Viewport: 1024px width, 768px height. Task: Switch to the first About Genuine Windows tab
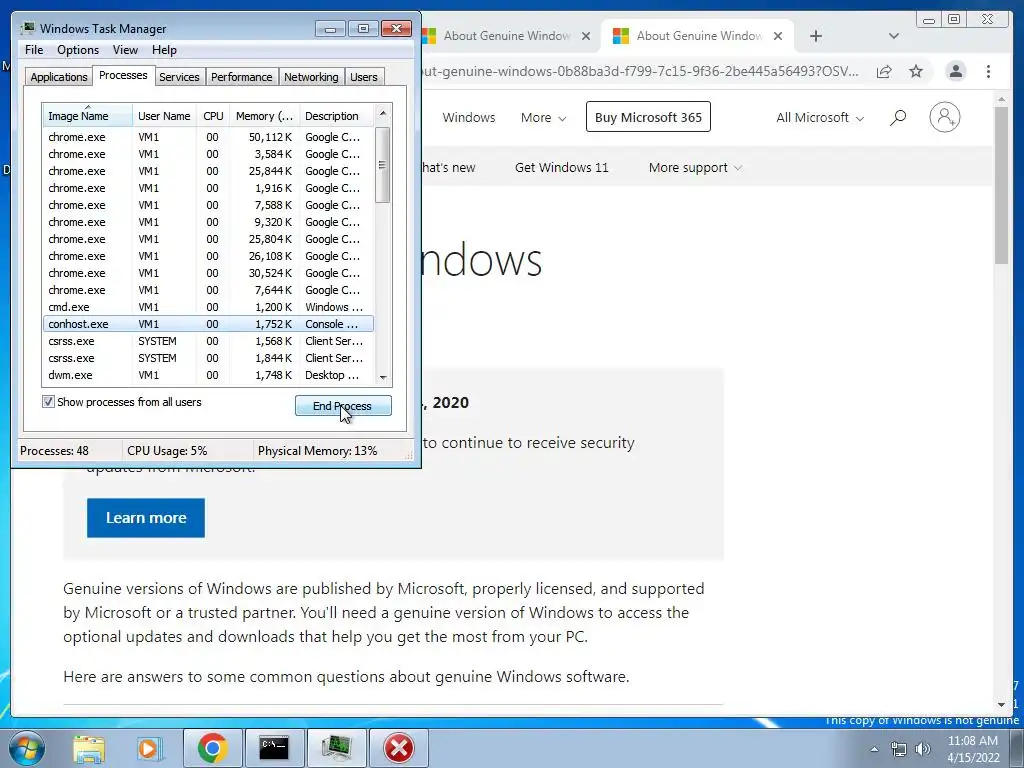(507, 36)
